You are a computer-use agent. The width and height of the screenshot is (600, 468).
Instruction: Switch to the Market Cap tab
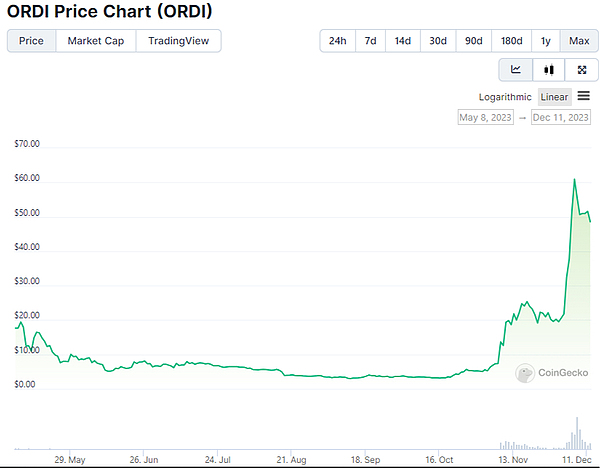[95, 41]
